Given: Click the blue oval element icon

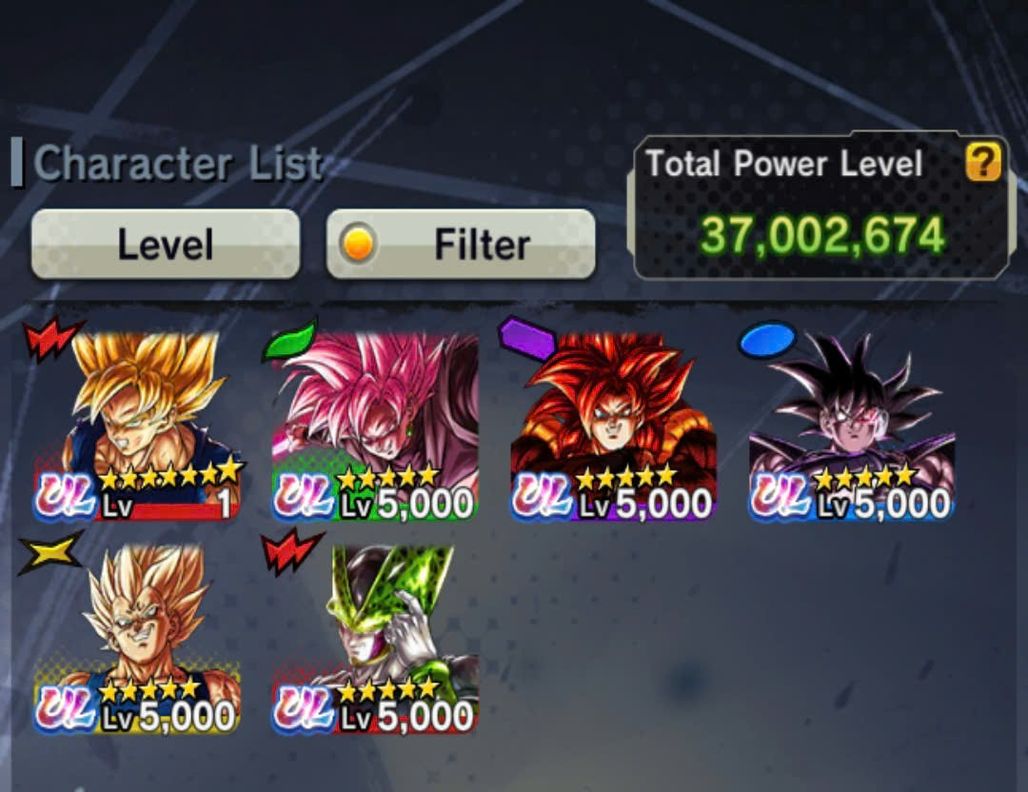Looking at the screenshot, I should coord(767,339).
